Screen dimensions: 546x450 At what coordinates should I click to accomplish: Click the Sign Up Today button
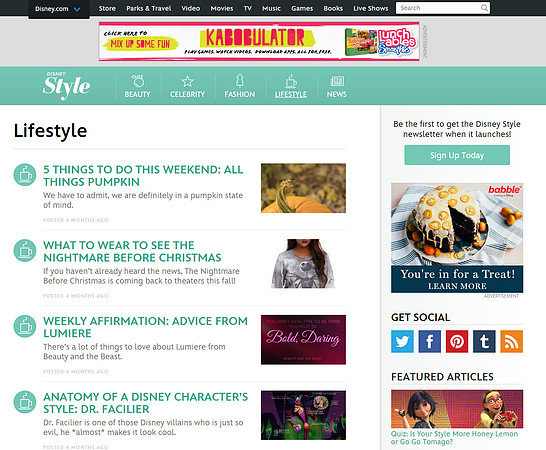[457, 155]
